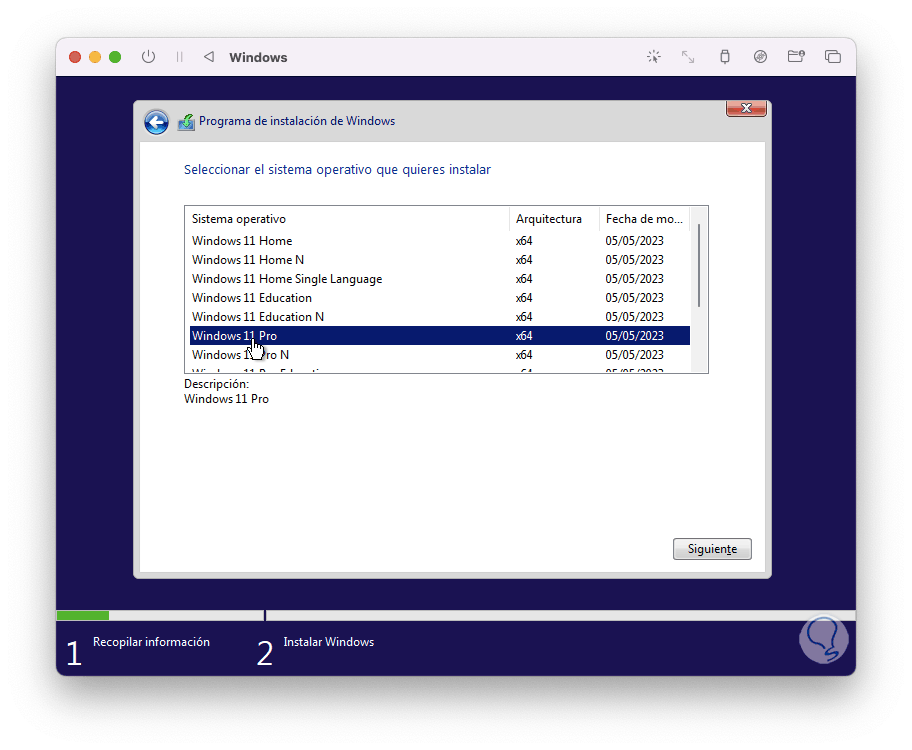Select Windows 11 Home N
The image size is (912, 750).
coord(440,260)
